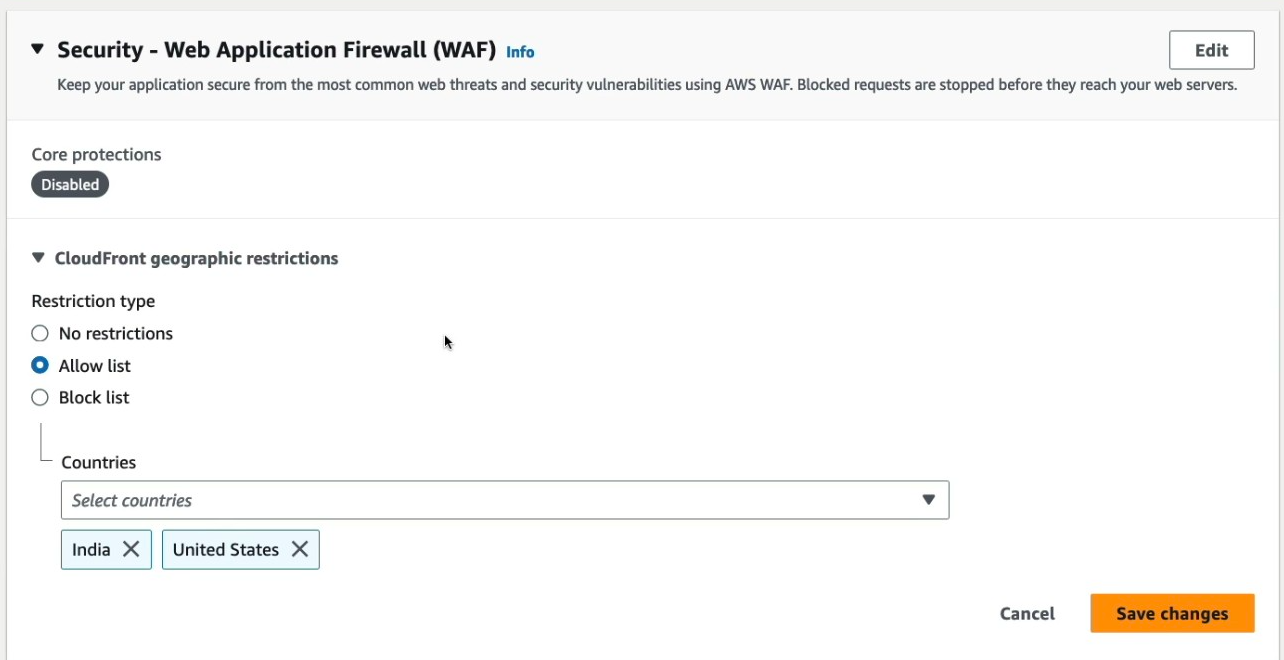Screen dimensions: 1284x660
Task: Remove India with its X icon
Action: coord(131,549)
